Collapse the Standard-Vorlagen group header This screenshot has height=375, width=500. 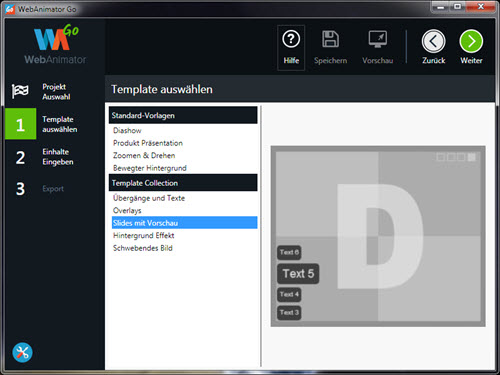coord(183,115)
